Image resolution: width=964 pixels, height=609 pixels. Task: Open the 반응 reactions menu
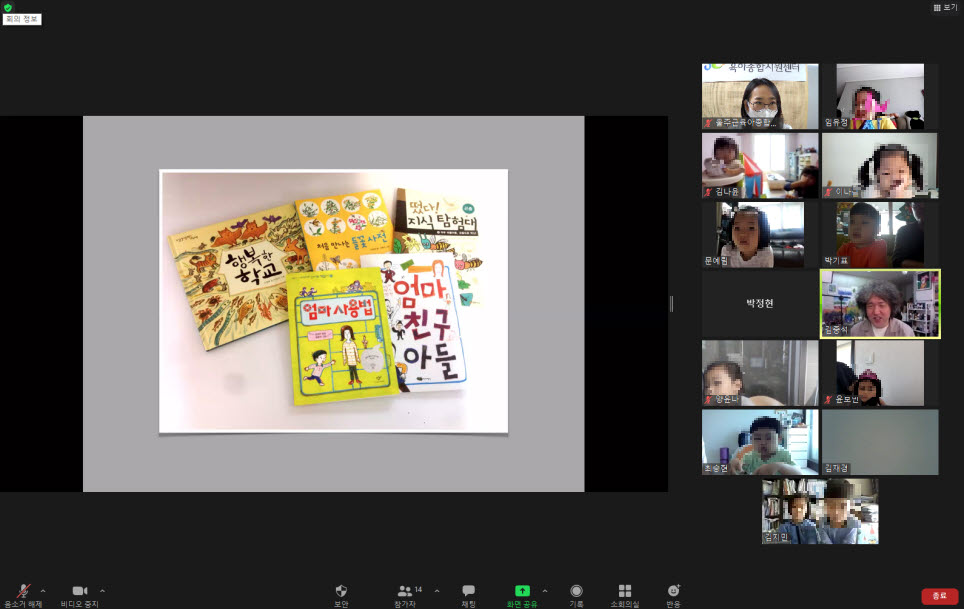pos(674,595)
